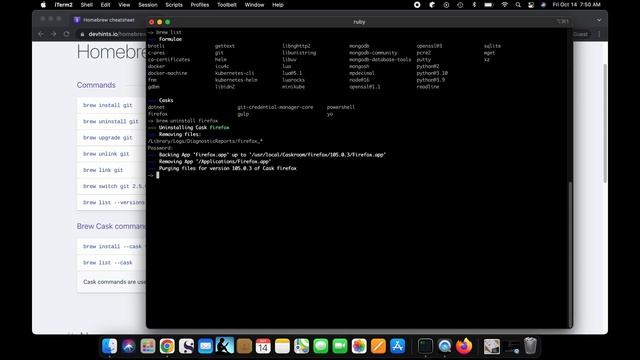640x360 pixels.
Task: Open the Toolbelt menu
Action: 227,5
